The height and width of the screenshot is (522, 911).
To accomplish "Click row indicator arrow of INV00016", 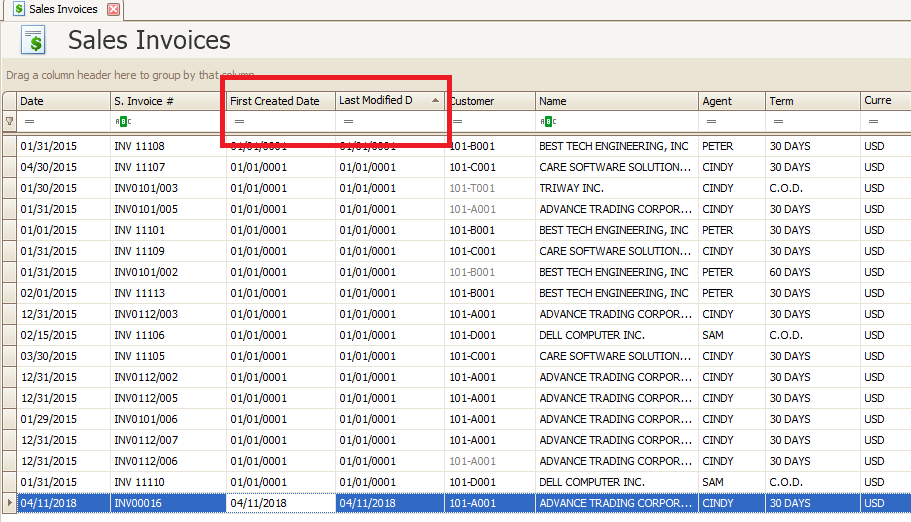I will tap(9, 503).
